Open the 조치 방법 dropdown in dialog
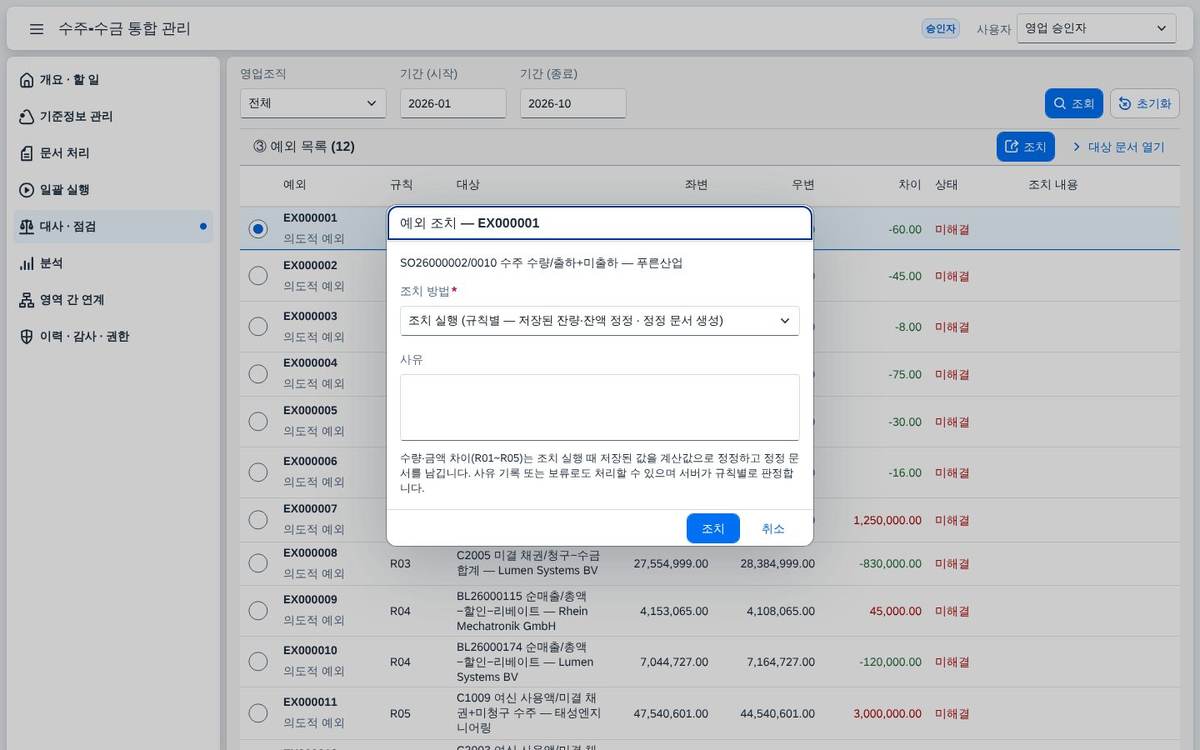The height and width of the screenshot is (750, 1200). point(600,321)
